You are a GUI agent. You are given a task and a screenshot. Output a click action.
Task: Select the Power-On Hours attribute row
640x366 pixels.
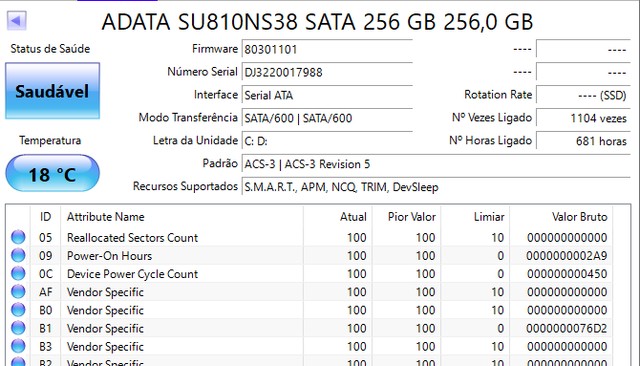[309, 255]
